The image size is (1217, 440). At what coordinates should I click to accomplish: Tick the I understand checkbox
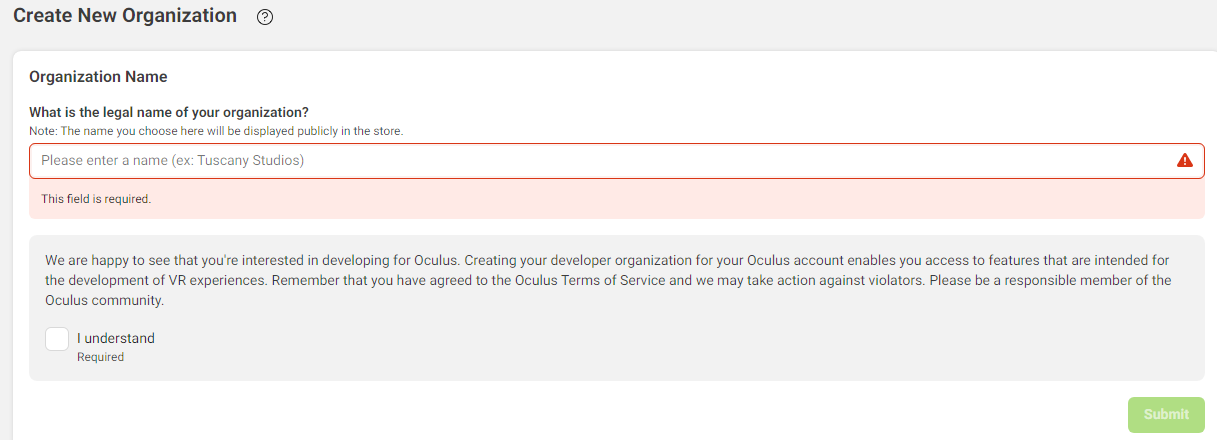coord(57,339)
